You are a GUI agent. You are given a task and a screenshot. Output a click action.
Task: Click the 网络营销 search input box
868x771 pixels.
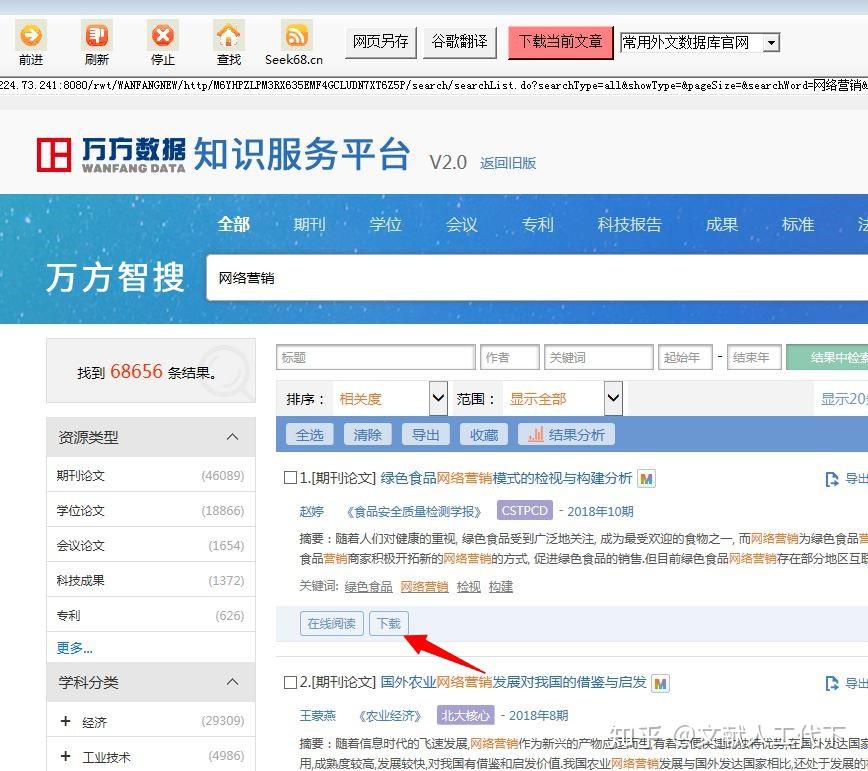(x=537, y=278)
